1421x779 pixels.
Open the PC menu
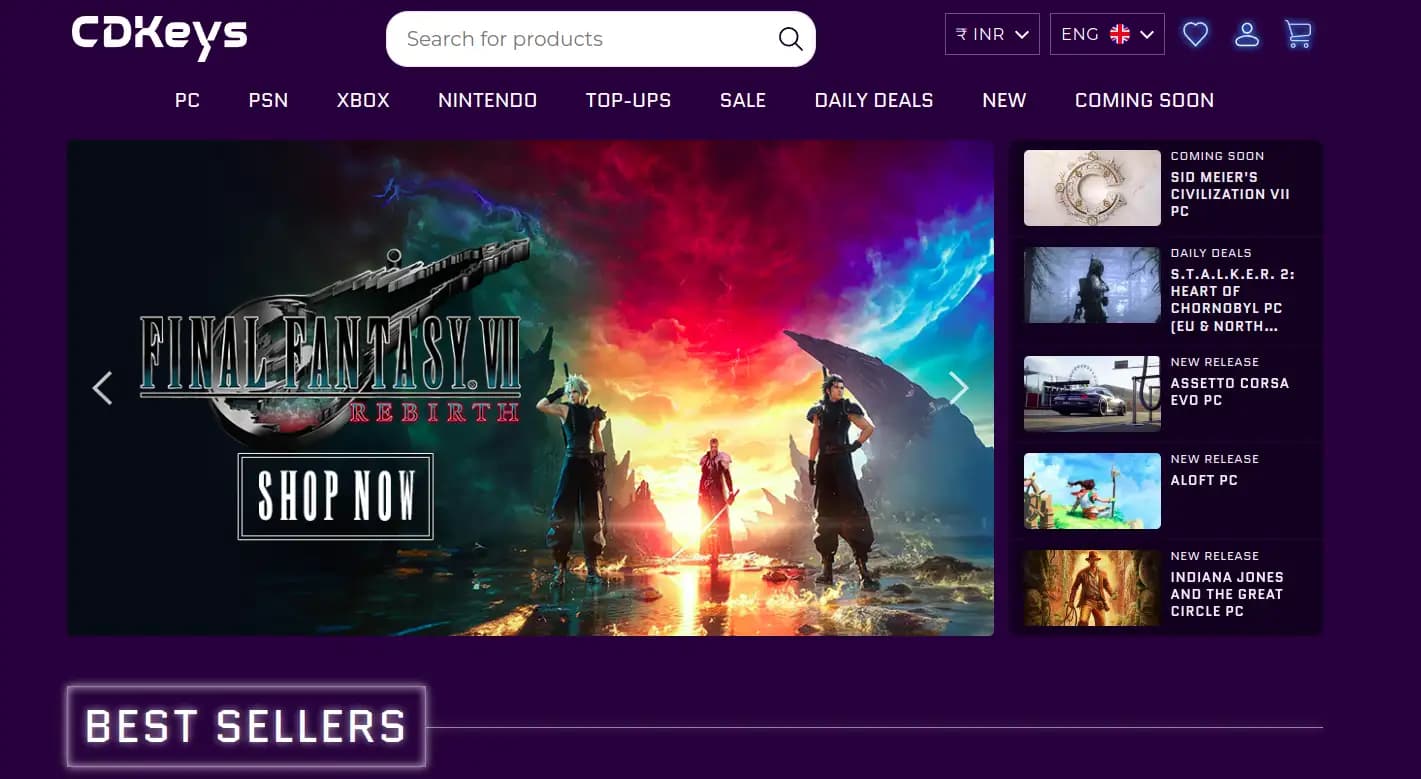[187, 100]
